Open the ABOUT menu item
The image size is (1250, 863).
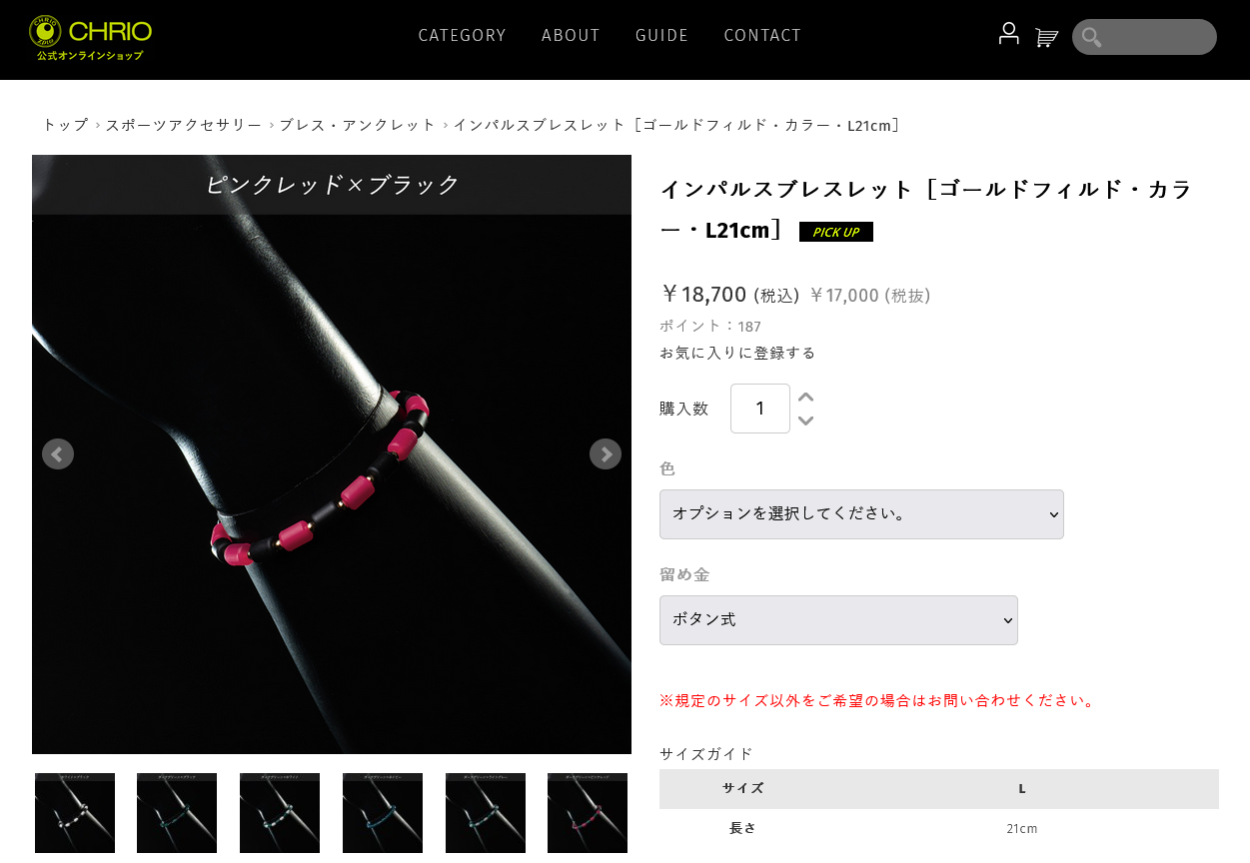(x=571, y=35)
